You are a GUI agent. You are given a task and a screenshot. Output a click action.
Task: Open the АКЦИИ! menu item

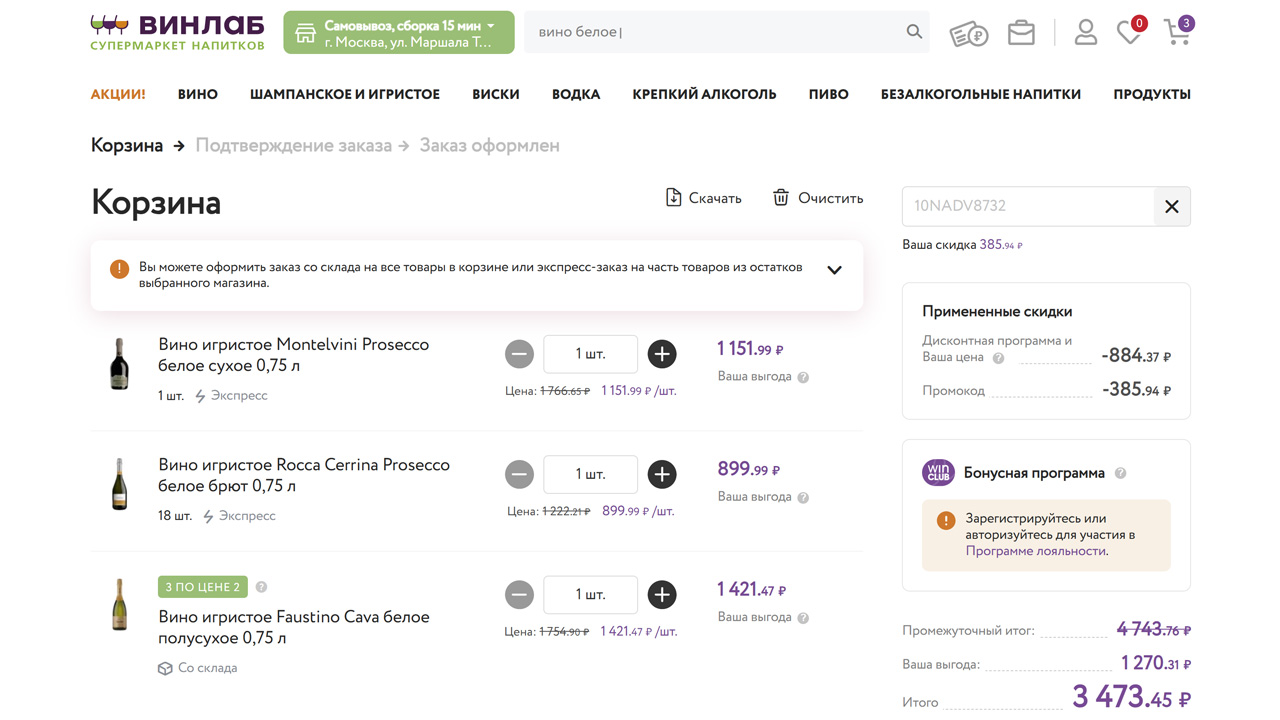point(118,94)
